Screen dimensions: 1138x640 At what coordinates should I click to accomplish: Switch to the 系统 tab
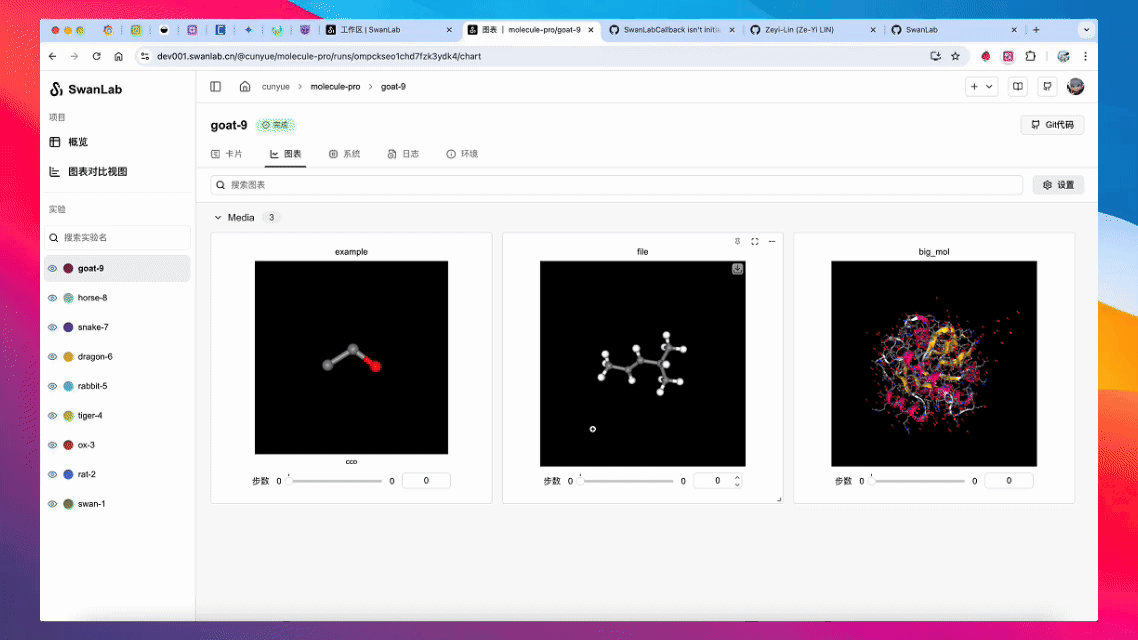(x=344, y=154)
